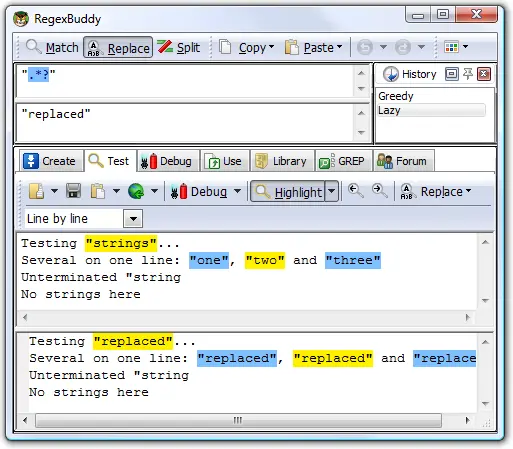Image resolution: width=513 pixels, height=449 pixels.
Task: Click the History clock icon
Action: click(x=390, y=74)
